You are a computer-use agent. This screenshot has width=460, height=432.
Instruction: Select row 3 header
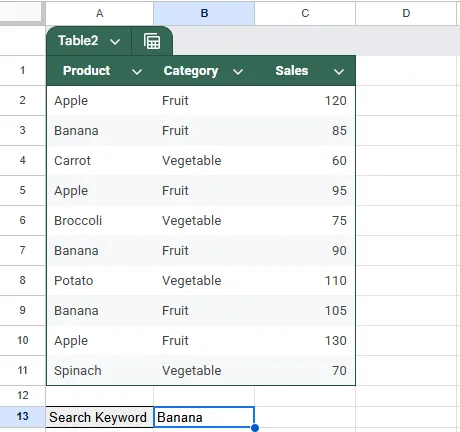pos(22,130)
